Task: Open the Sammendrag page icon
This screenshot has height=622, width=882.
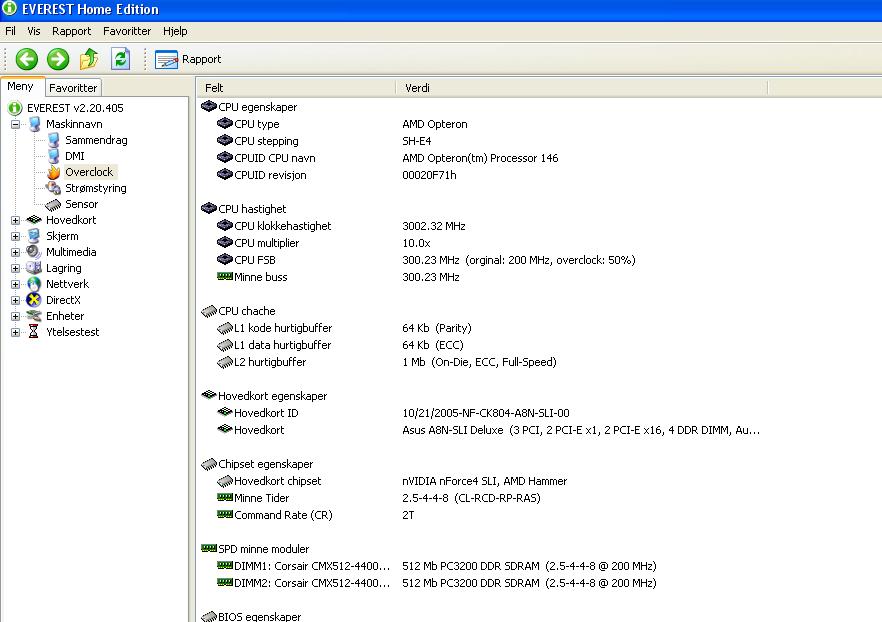Action: coord(53,140)
